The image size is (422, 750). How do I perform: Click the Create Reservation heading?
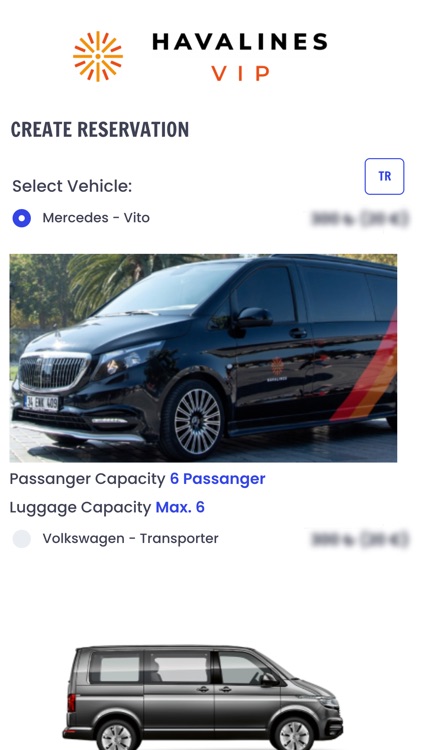coord(100,129)
